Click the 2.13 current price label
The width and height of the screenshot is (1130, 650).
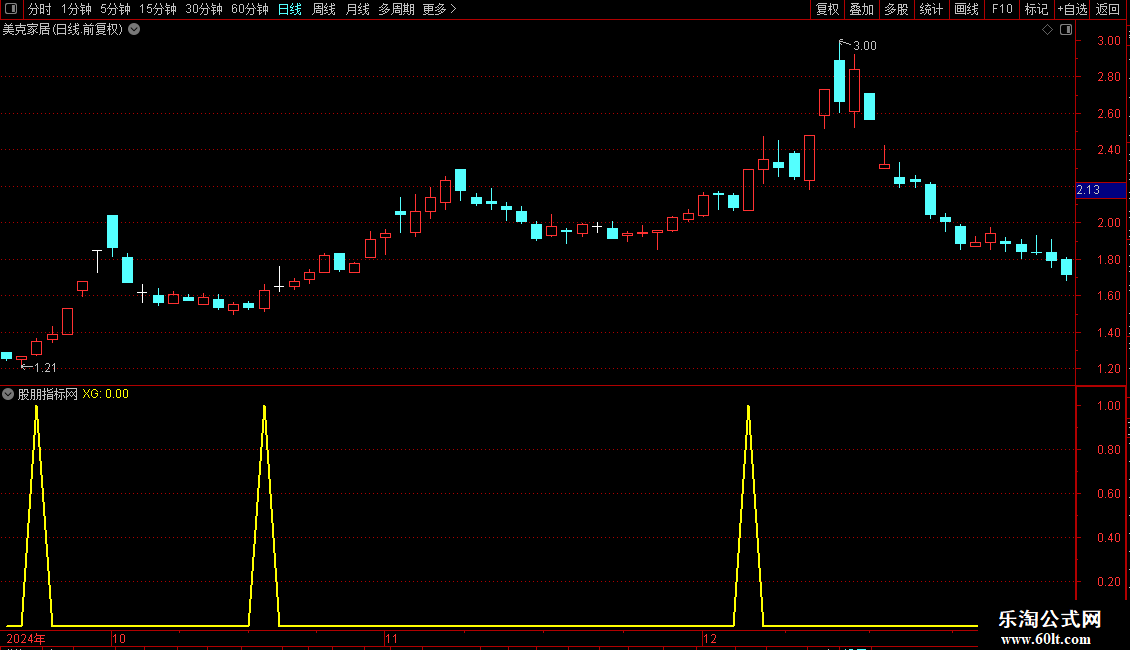1088,190
